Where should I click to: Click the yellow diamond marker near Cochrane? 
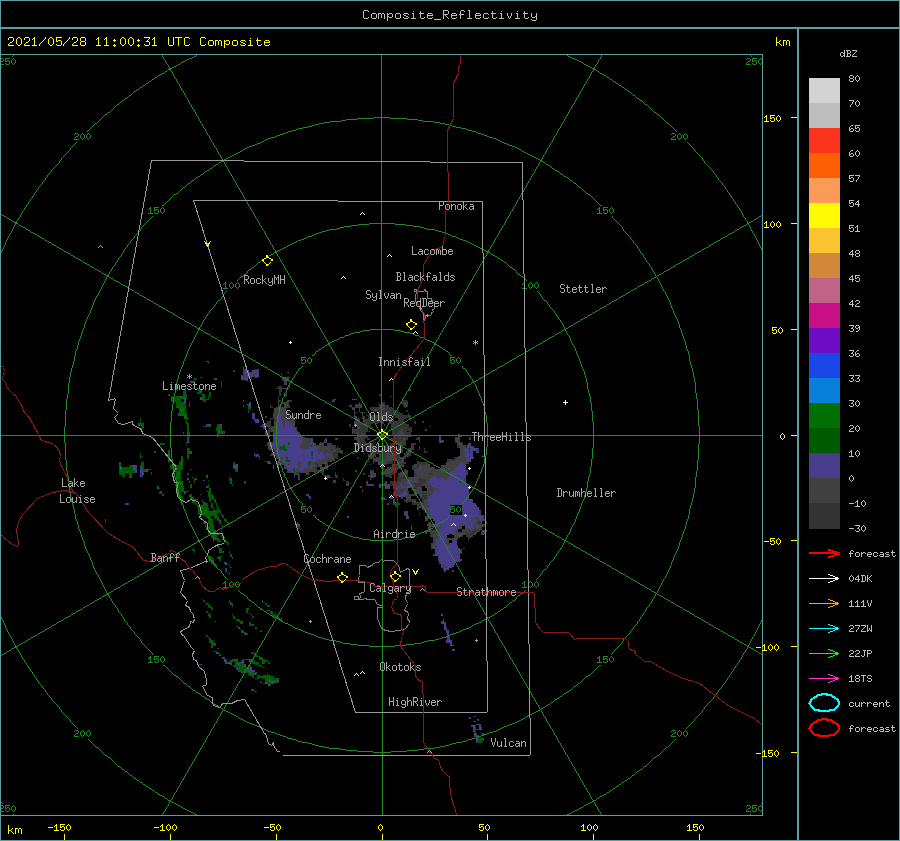[343, 578]
